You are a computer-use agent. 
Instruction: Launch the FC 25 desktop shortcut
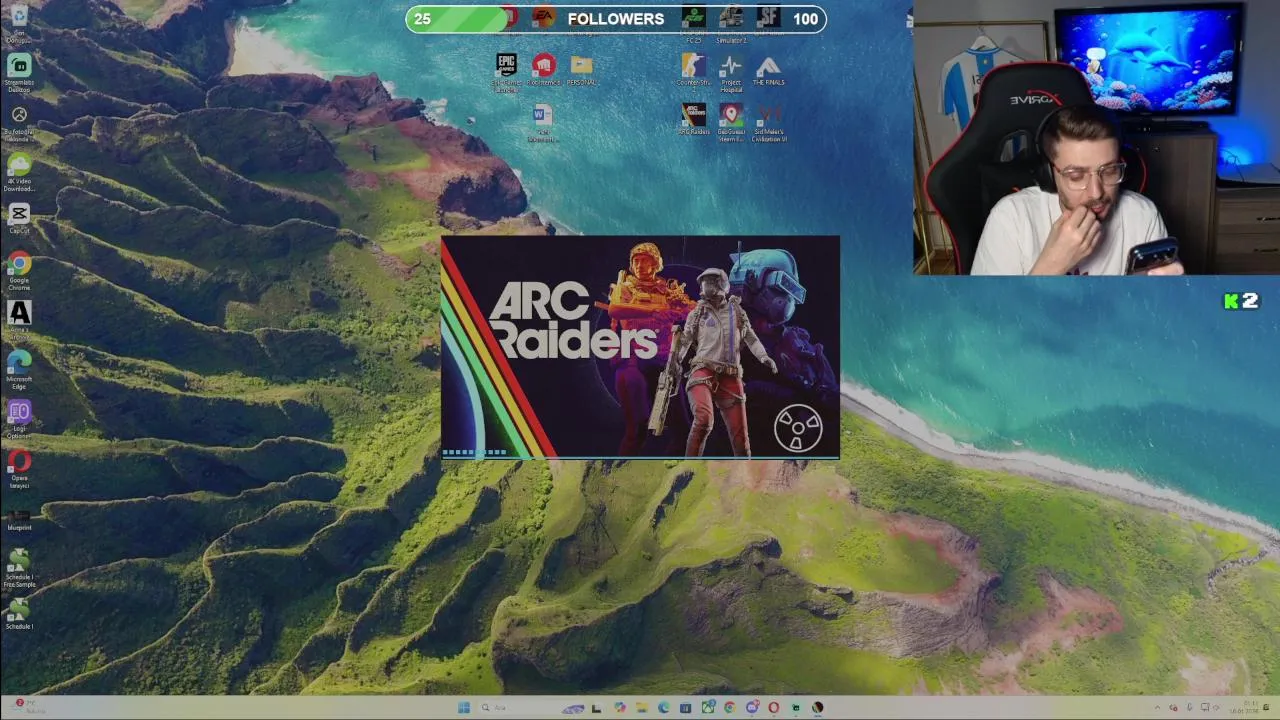(x=693, y=24)
